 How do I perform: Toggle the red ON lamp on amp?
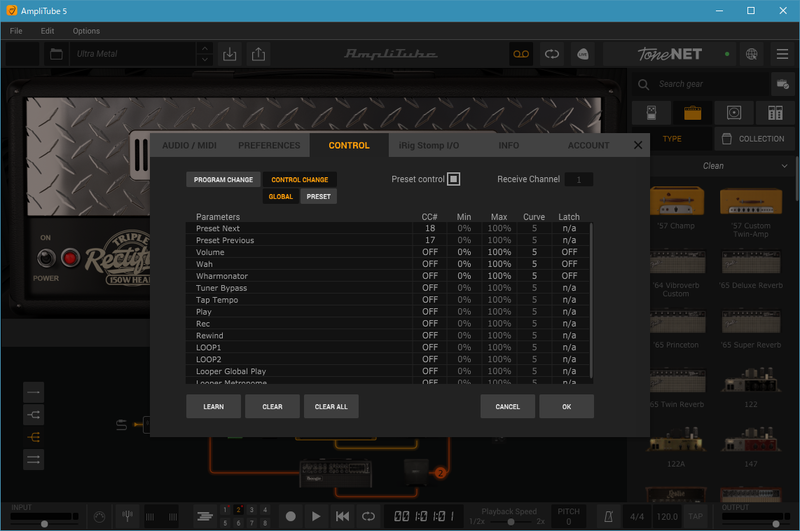(x=70, y=258)
